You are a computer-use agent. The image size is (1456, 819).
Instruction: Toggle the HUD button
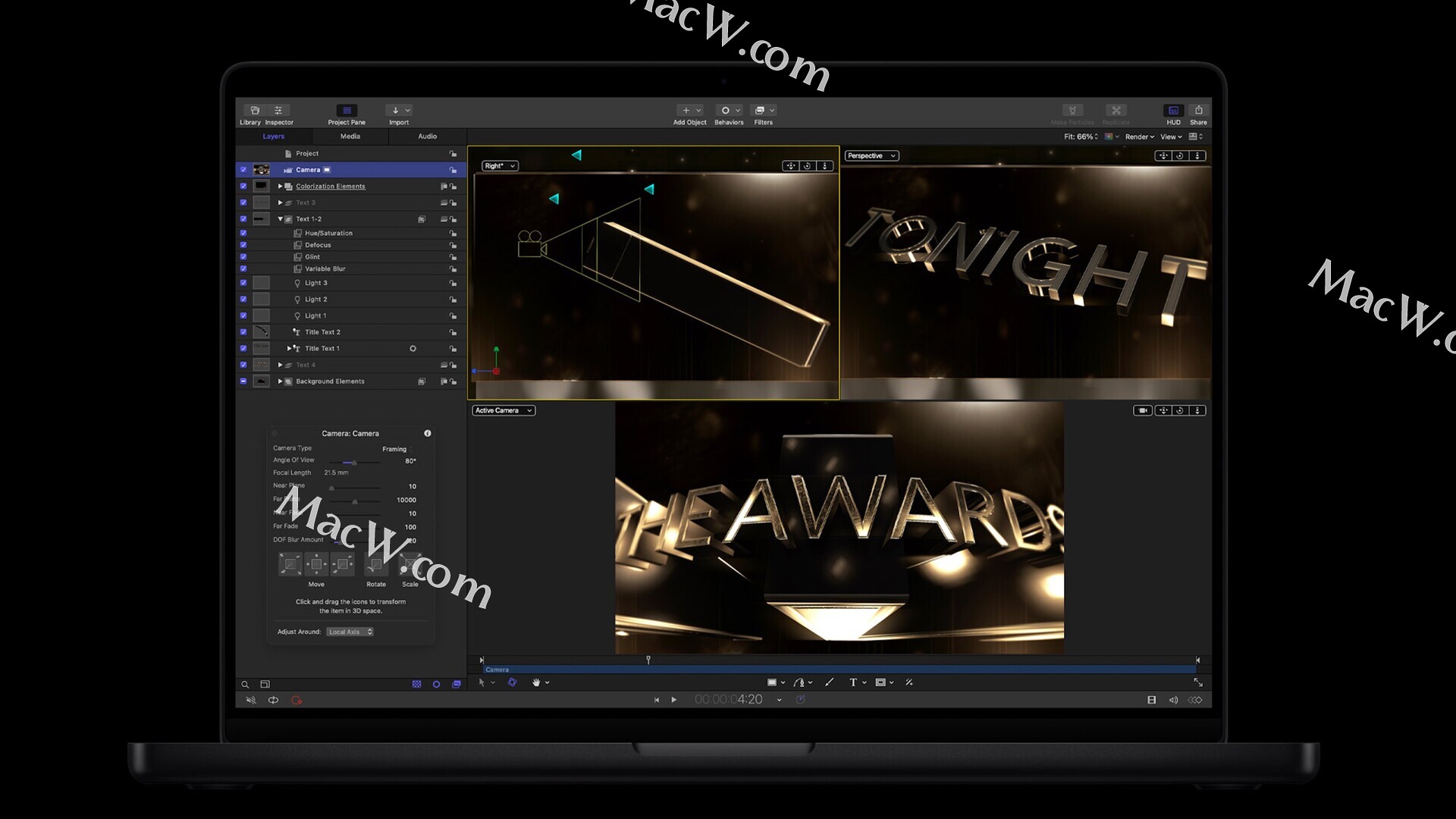click(1173, 111)
